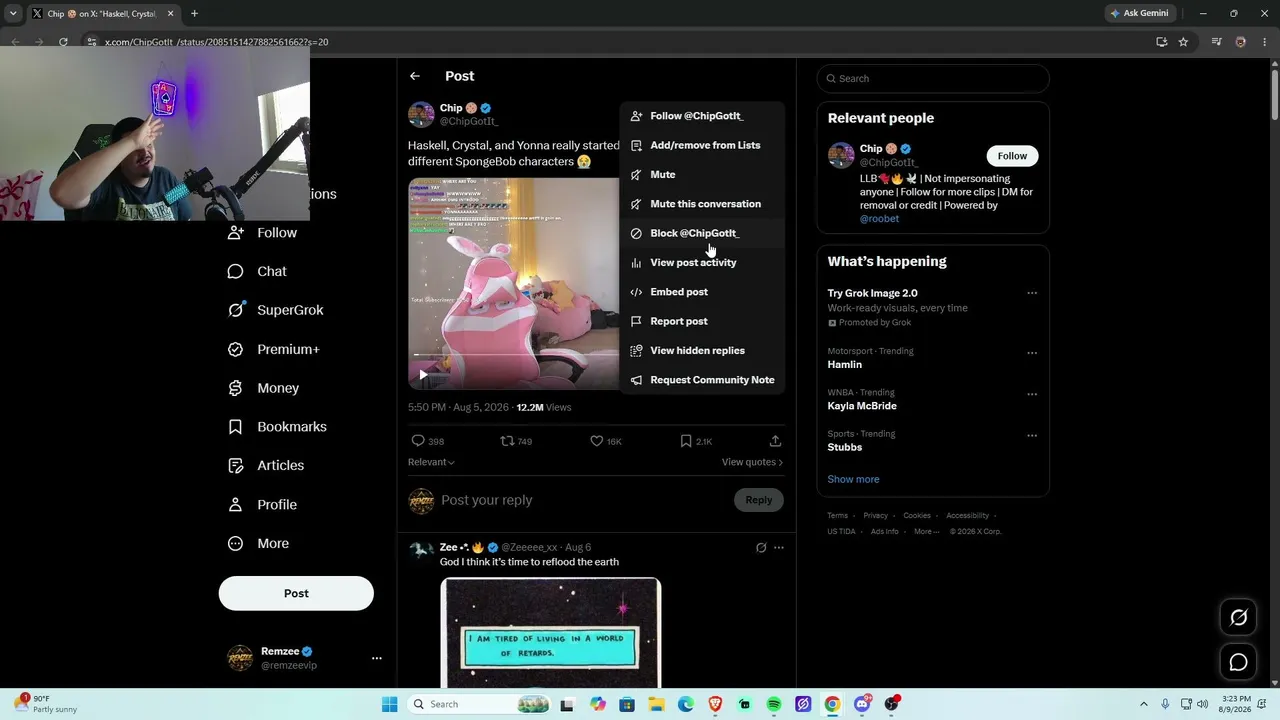This screenshot has height=720, width=1280.
Task: Open Chip's profile avatar on the post
Action: tap(421, 114)
